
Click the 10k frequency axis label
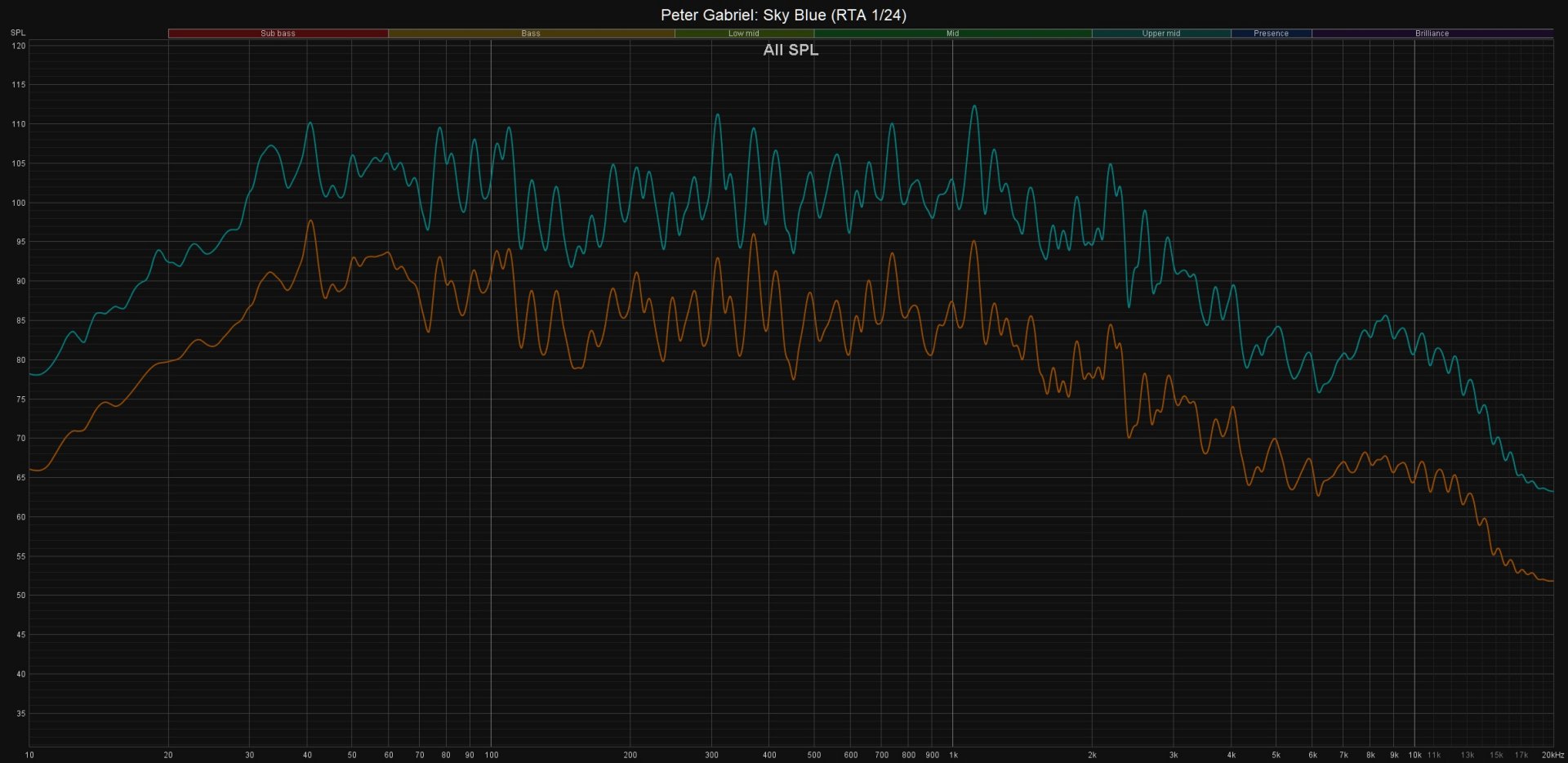(1414, 755)
